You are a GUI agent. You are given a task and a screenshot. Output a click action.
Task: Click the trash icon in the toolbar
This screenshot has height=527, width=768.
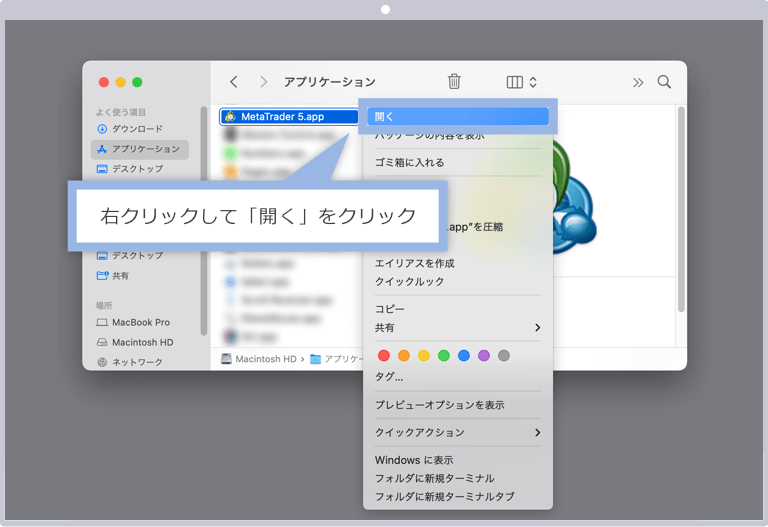(454, 81)
